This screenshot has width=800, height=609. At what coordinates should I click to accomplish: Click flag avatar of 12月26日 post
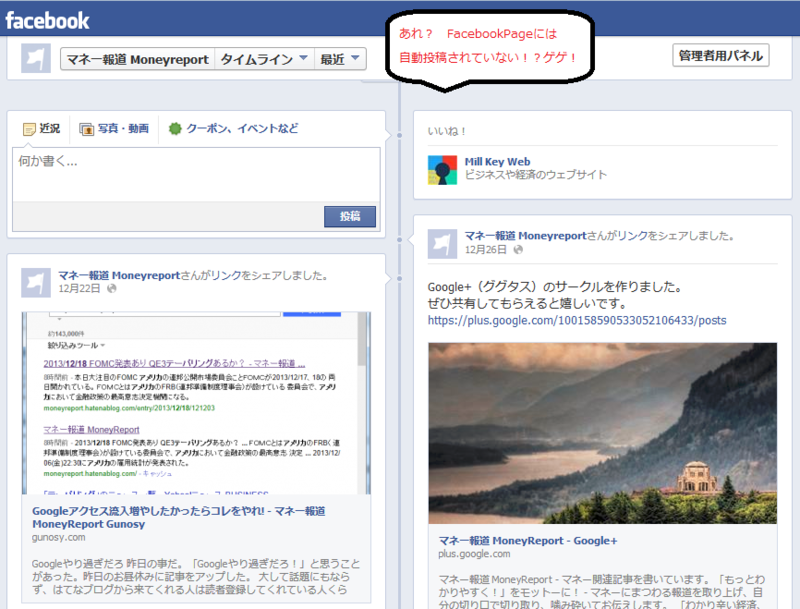(442, 244)
